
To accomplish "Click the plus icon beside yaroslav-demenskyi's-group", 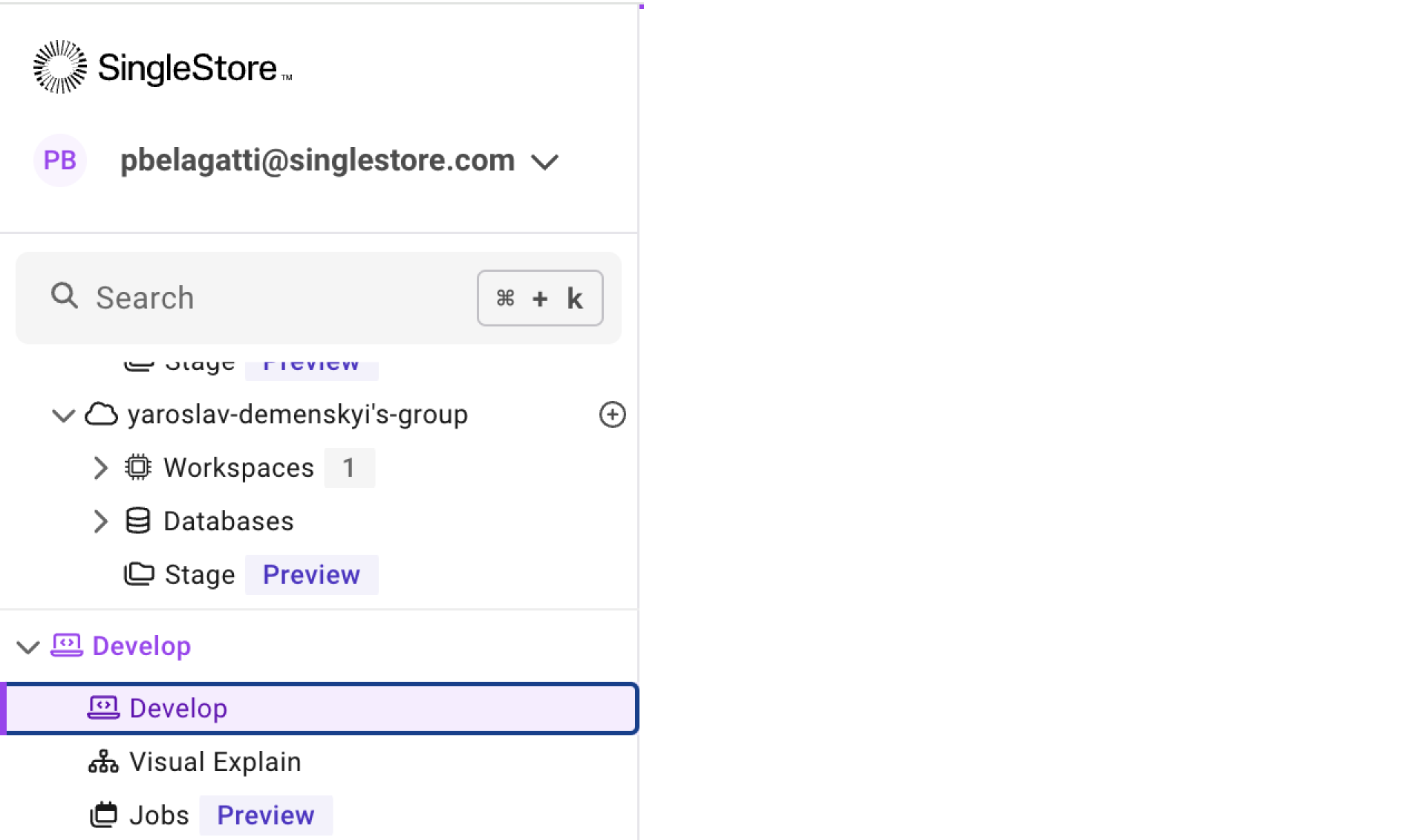I will tap(612, 414).
